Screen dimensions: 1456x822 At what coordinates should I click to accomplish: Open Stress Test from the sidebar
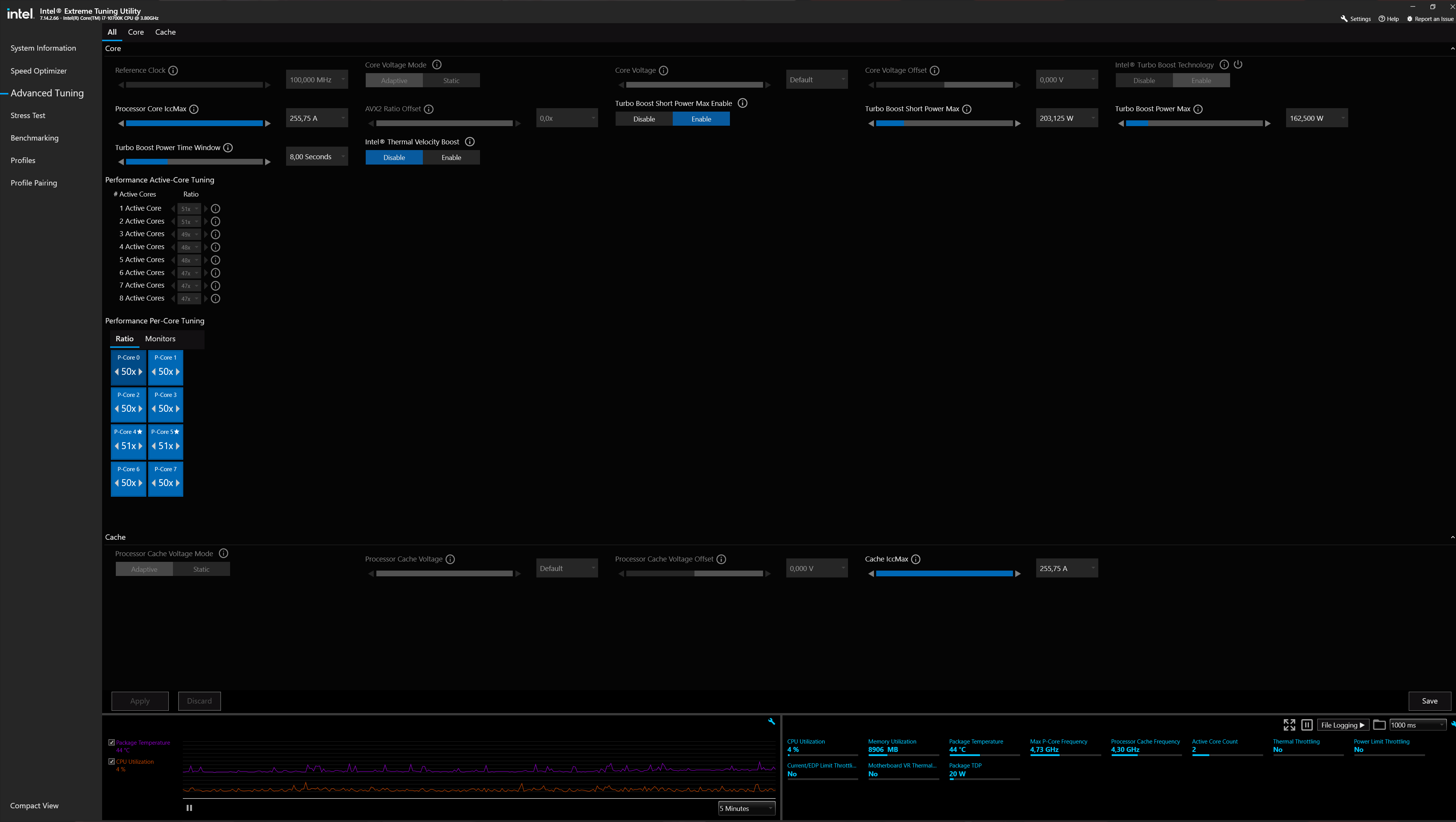(x=28, y=115)
